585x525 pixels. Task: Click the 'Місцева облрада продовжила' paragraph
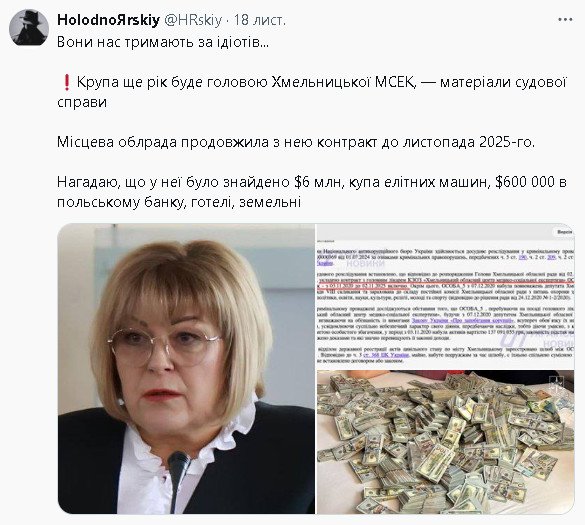coord(296,142)
